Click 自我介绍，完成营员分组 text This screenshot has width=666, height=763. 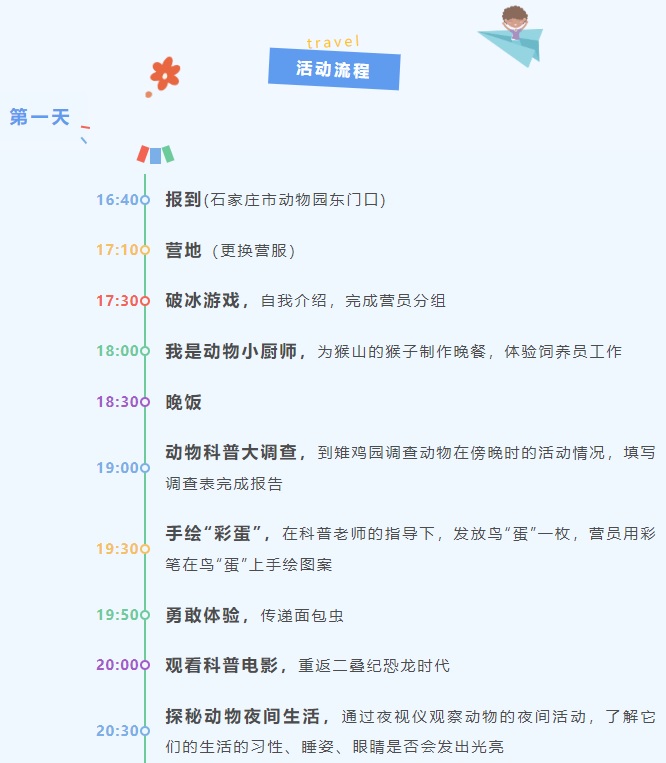tap(353, 301)
